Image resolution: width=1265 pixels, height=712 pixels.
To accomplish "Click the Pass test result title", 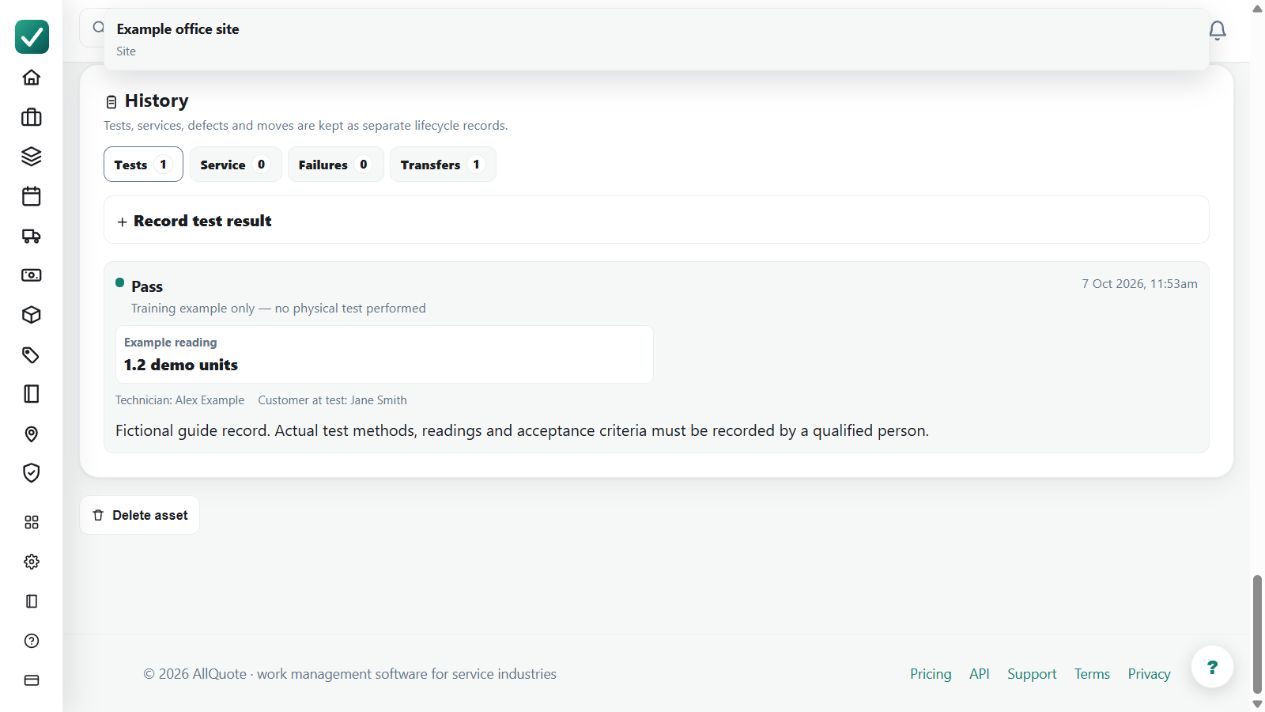I will (147, 286).
